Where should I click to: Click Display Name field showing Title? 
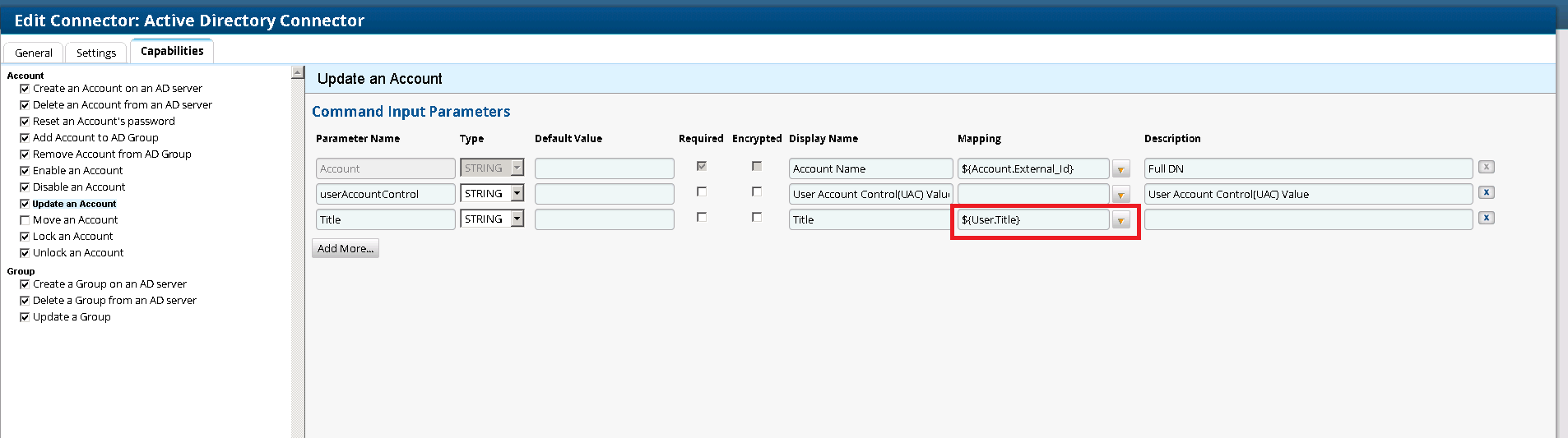click(870, 219)
